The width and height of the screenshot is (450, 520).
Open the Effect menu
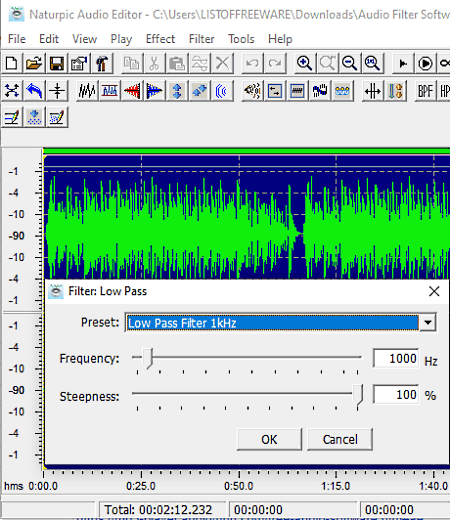[x=160, y=39]
